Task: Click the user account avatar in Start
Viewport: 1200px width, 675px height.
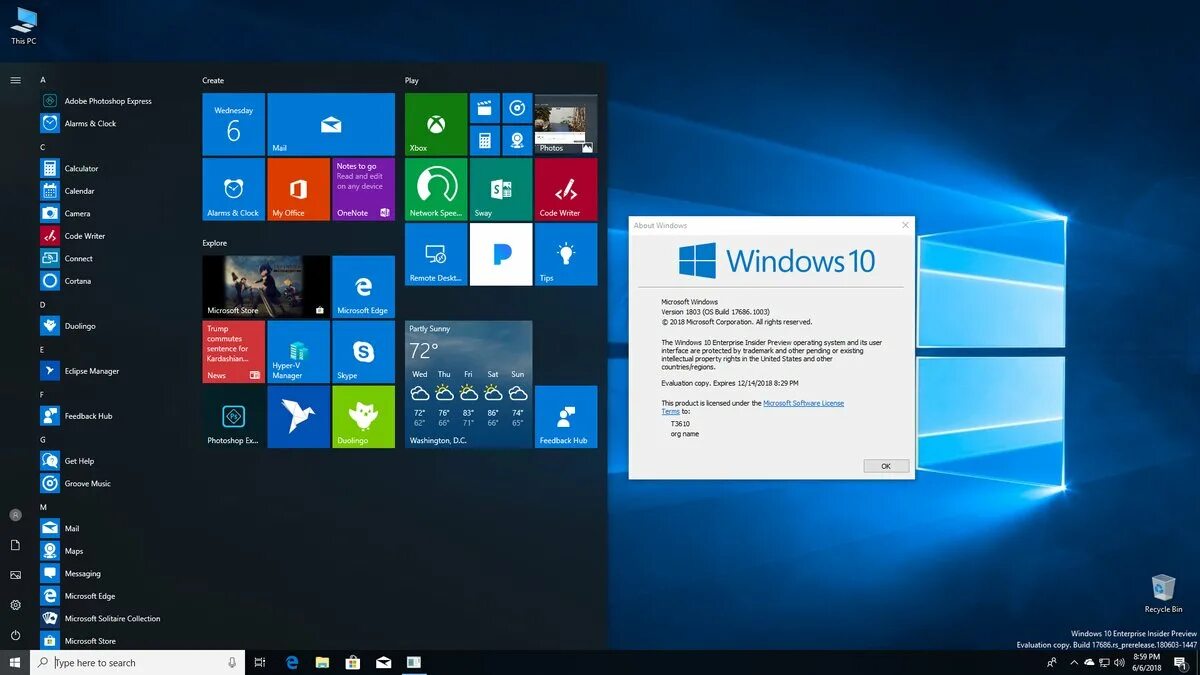Action: tap(15, 515)
